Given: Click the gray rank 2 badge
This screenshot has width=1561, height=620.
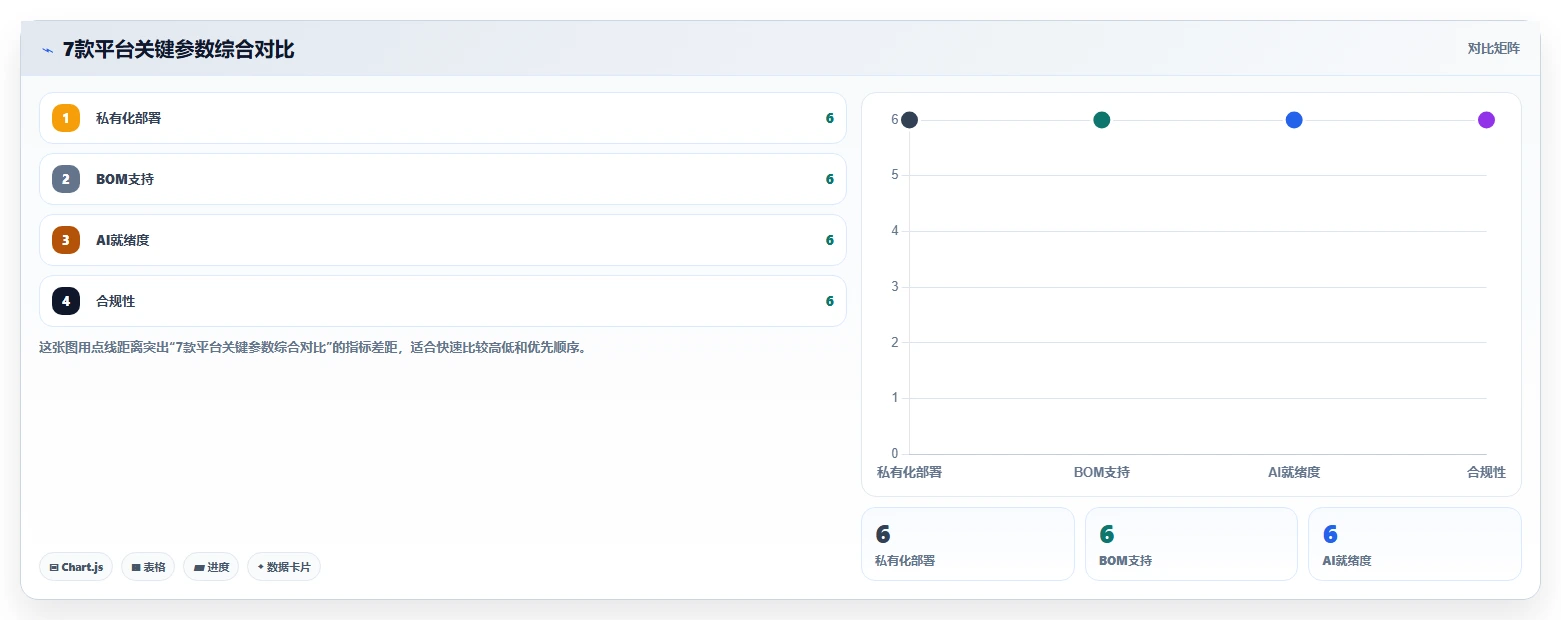Looking at the screenshot, I should point(66,179).
